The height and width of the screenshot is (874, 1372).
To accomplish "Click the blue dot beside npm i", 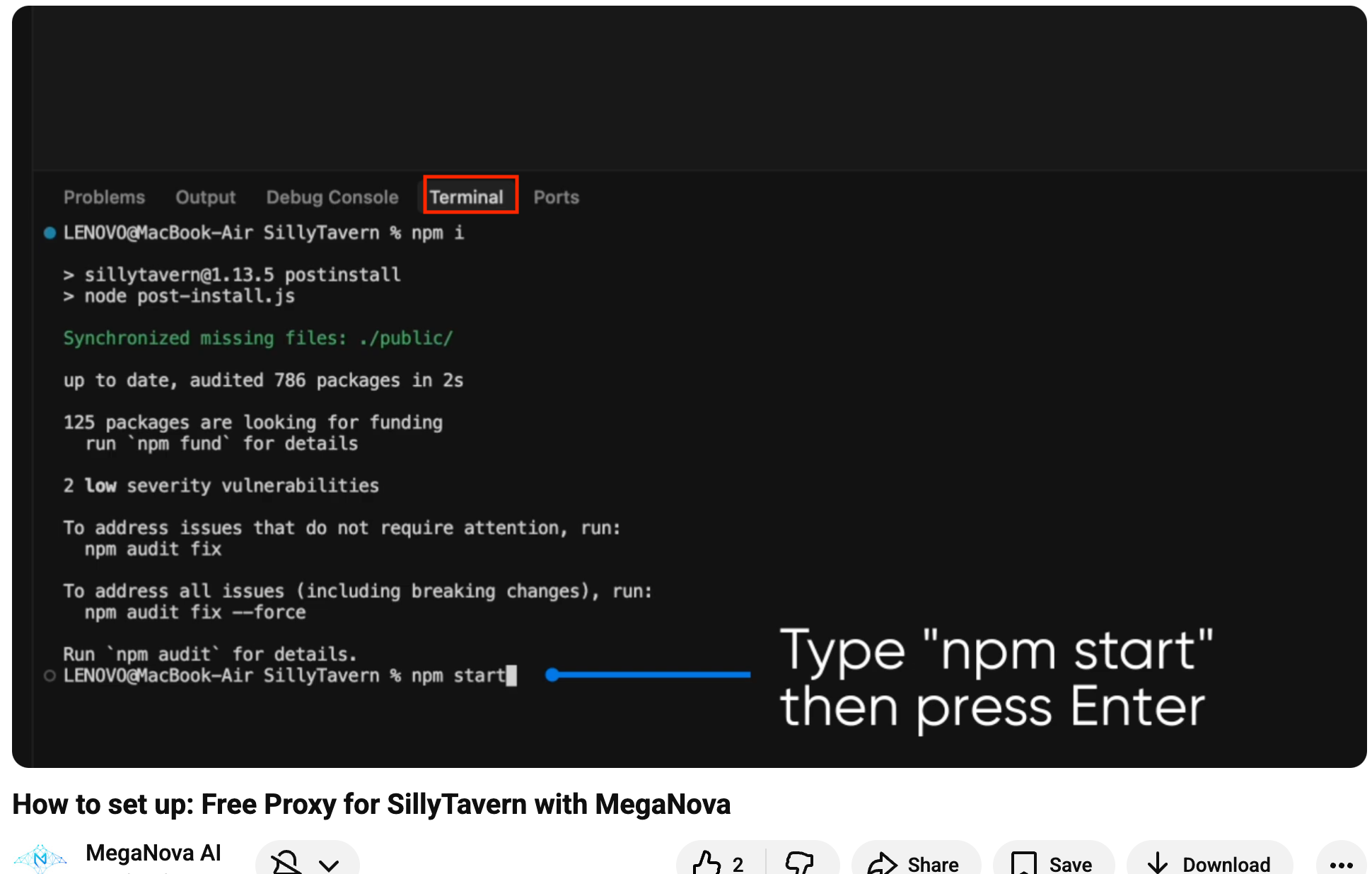I will (x=50, y=233).
